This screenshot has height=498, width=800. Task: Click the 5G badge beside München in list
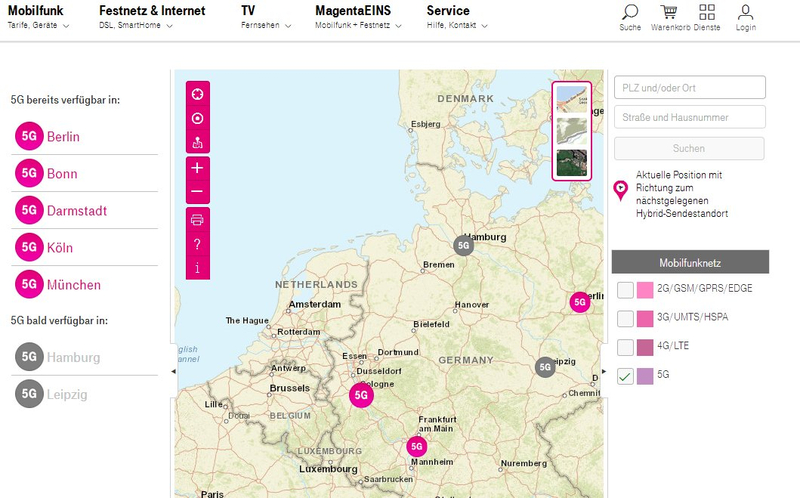[x=29, y=284]
